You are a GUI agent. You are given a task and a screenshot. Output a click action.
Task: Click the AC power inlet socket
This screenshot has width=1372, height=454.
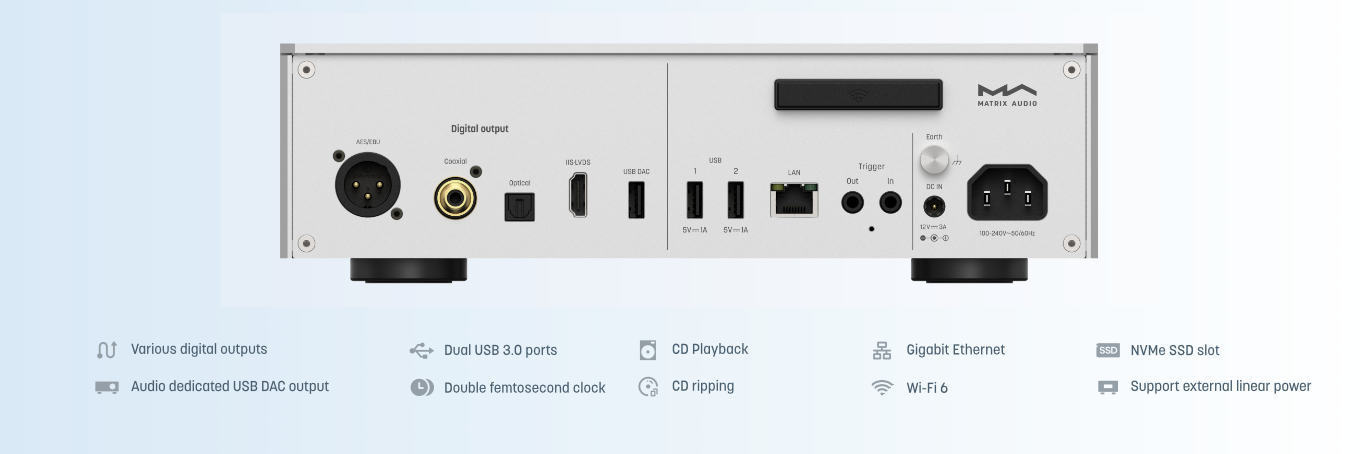pyautogui.click(x=1007, y=193)
